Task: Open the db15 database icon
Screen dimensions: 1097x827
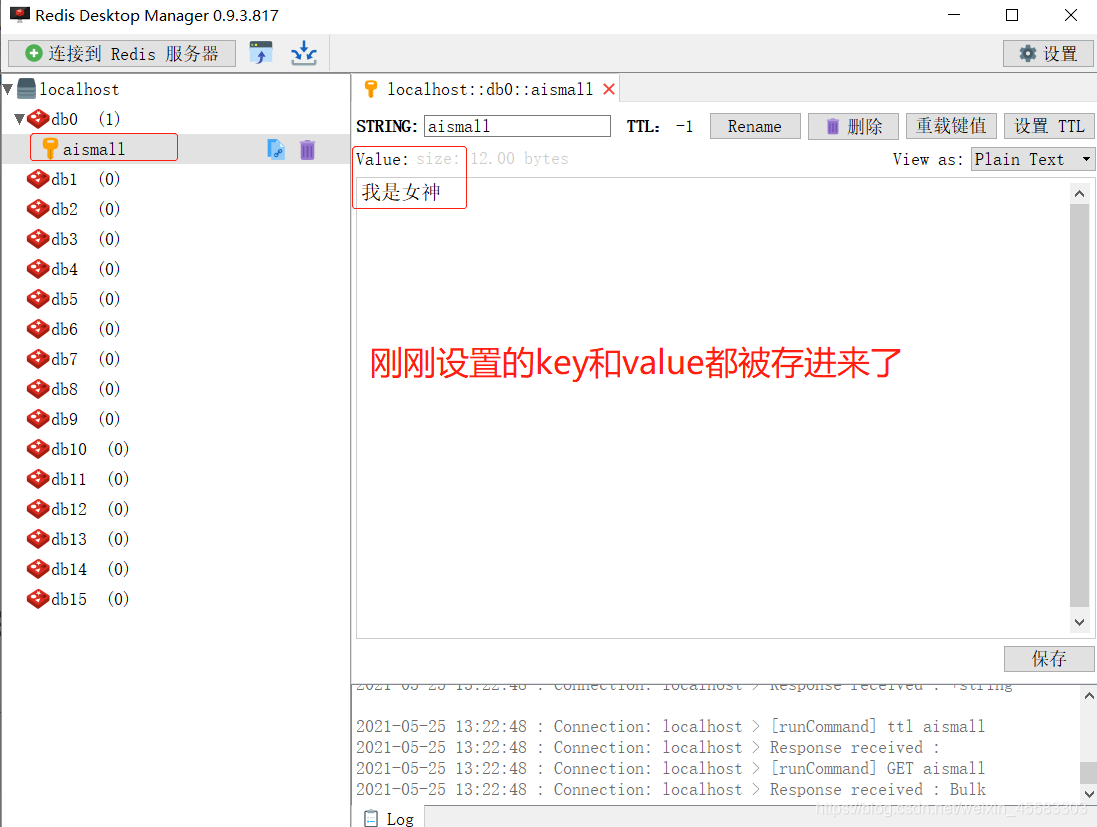Action: (x=38, y=600)
